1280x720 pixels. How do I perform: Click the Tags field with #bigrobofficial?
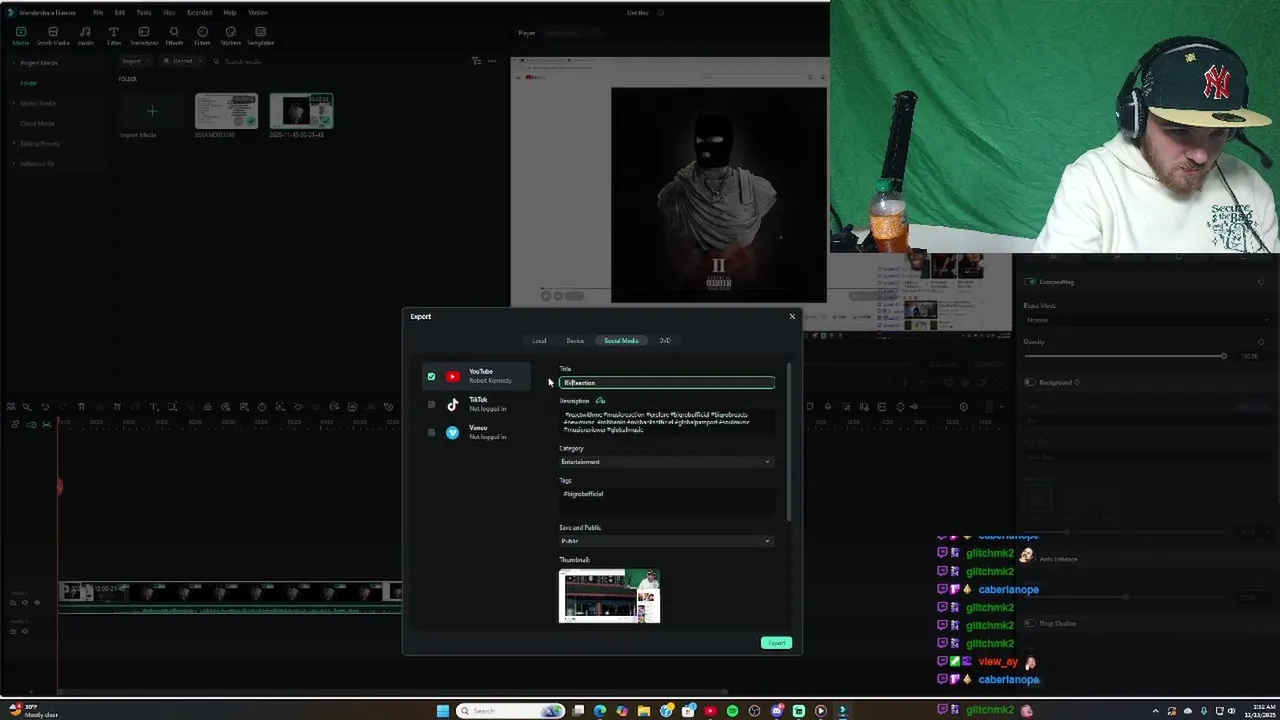[x=666, y=500]
